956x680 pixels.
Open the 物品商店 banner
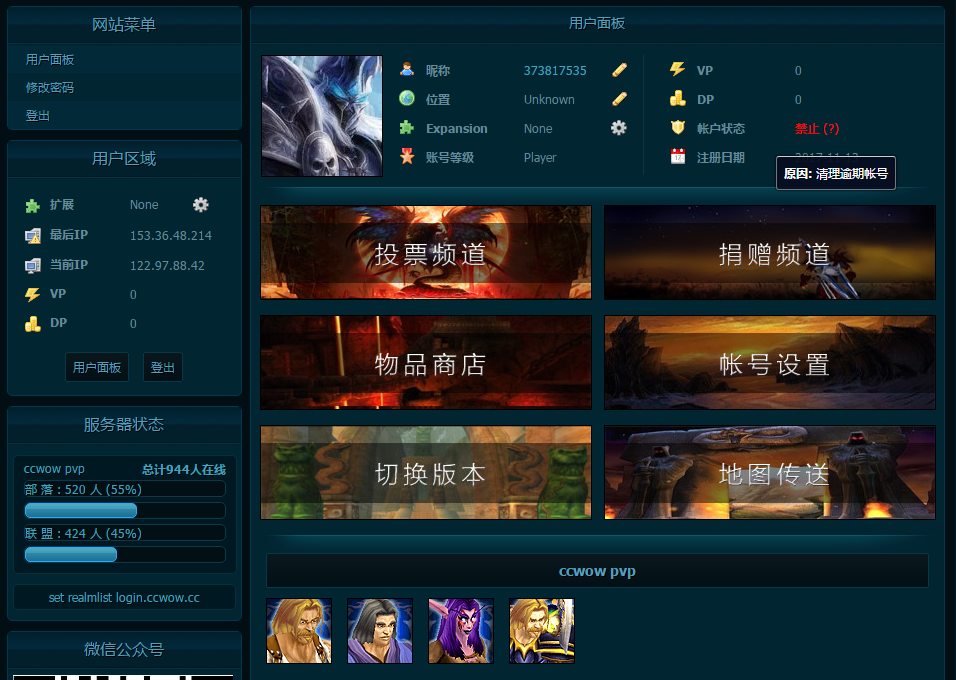pos(426,363)
